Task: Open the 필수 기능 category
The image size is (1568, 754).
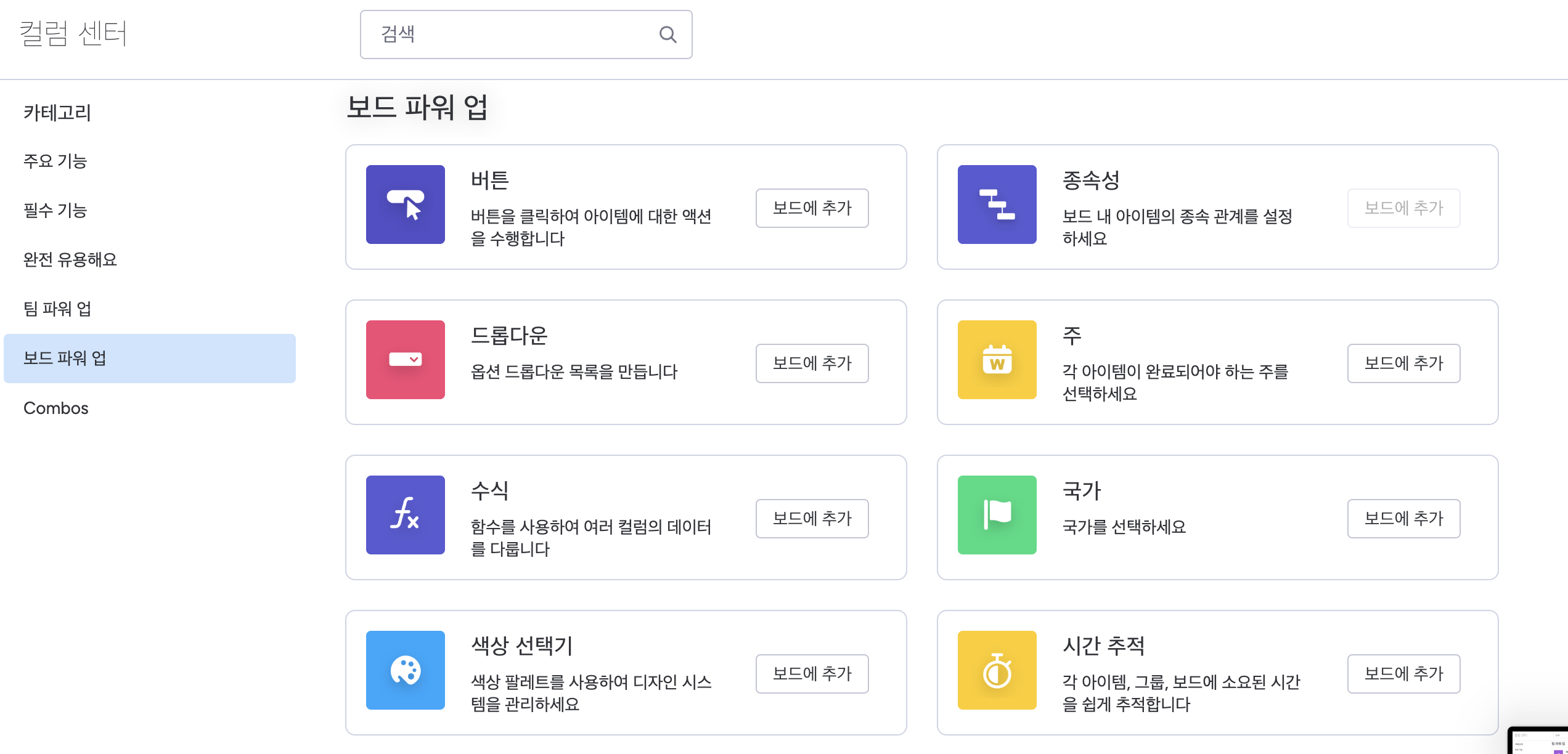Action: pyautogui.click(x=55, y=211)
